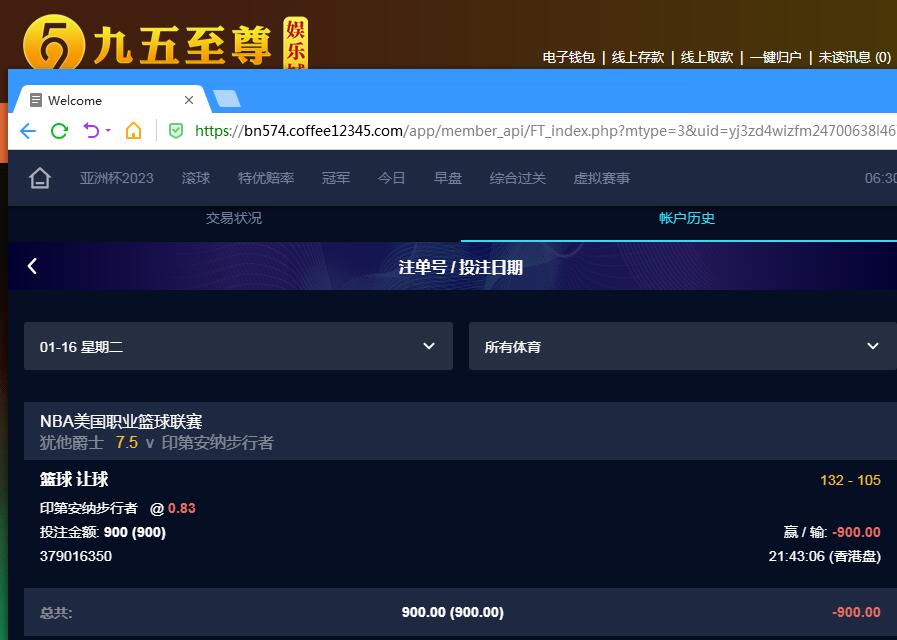Open 早盘 menu item
Viewport: 897px width, 640px height.
pyautogui.click(x=447, y=178)
